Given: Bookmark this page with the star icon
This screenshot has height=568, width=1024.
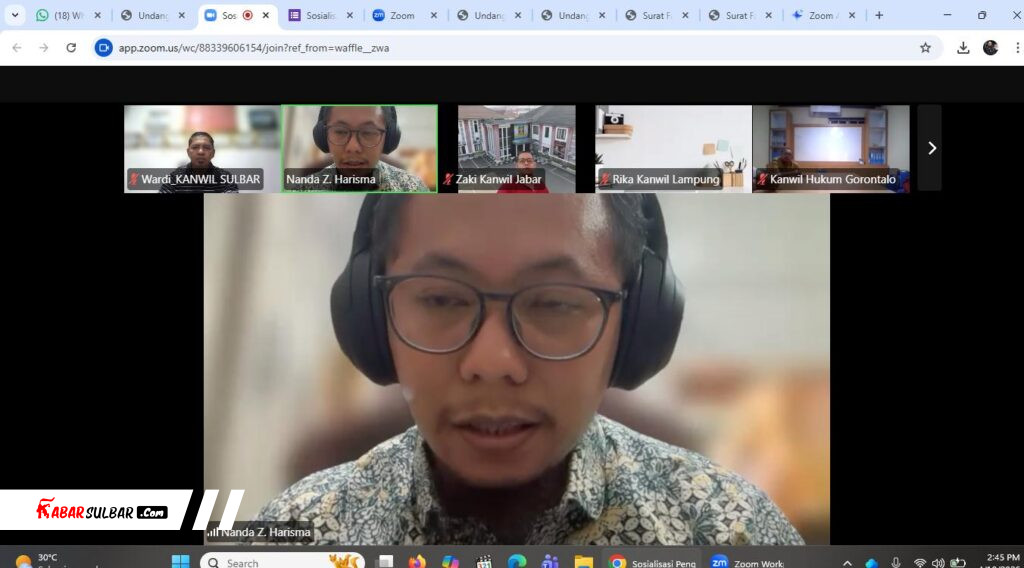Looking at the screenshot, I should point(925,47).
